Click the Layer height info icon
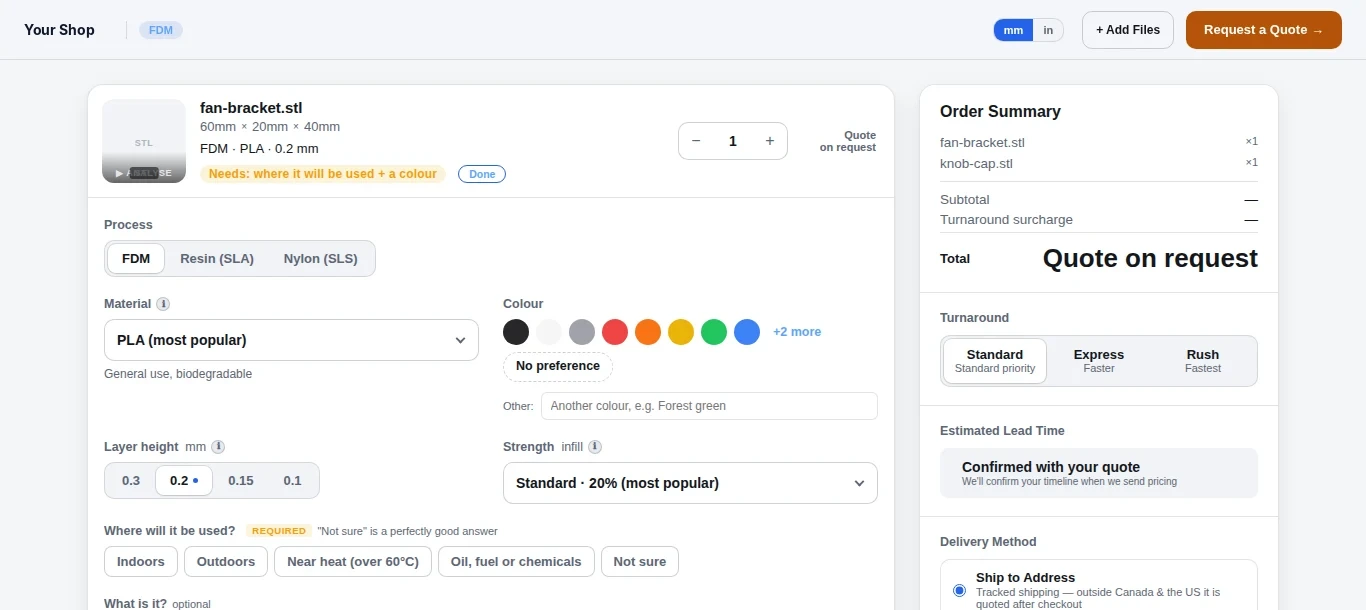The height and width of the screenshot is (610, 1366). pyautogui.click(x=218, y=447)
